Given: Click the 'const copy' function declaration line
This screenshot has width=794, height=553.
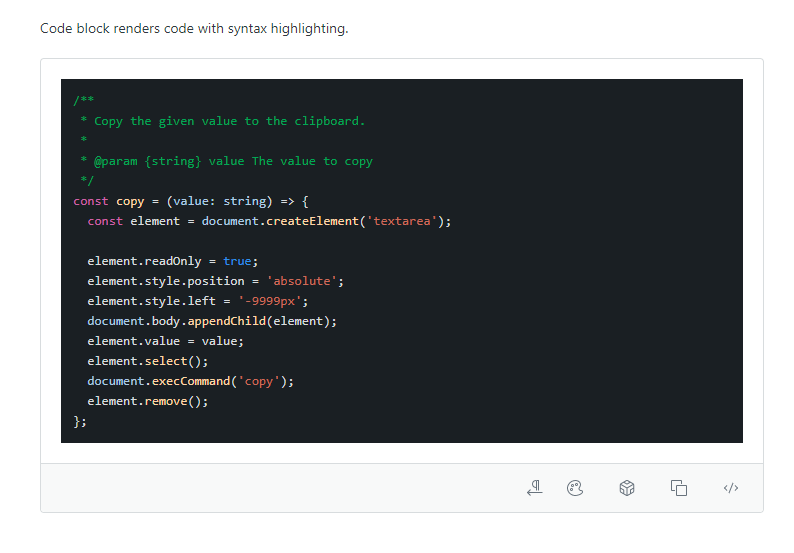Looking at the screenshot, I should [191, 201].
